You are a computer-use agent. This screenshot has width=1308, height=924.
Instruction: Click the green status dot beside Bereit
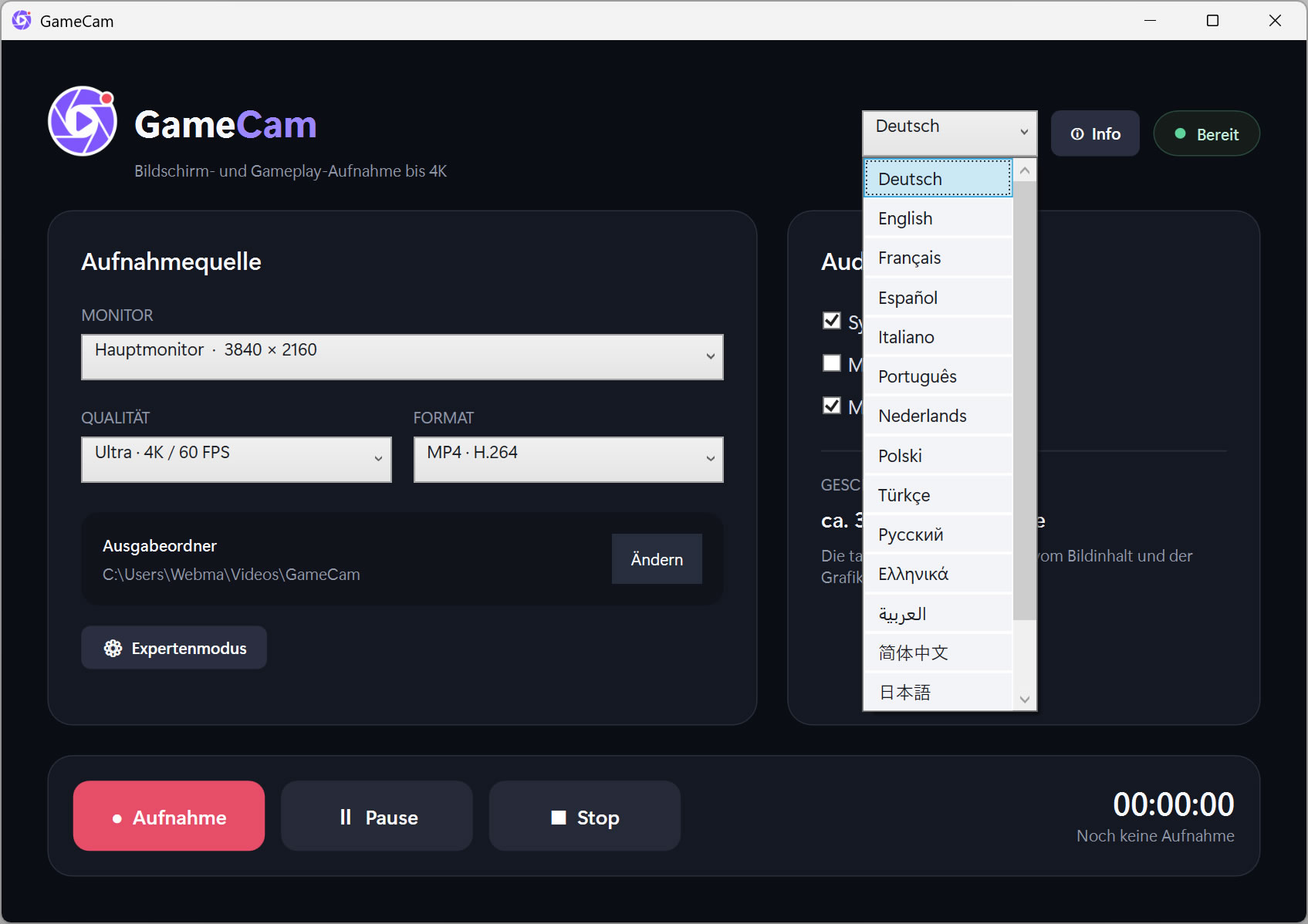pos(1180,133)
